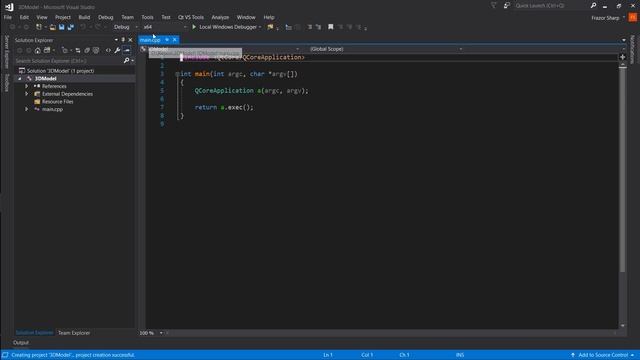This screenshot has height=360, width=640.
Task: Expand the External Dependencies tree node
Action: (27, 94)
